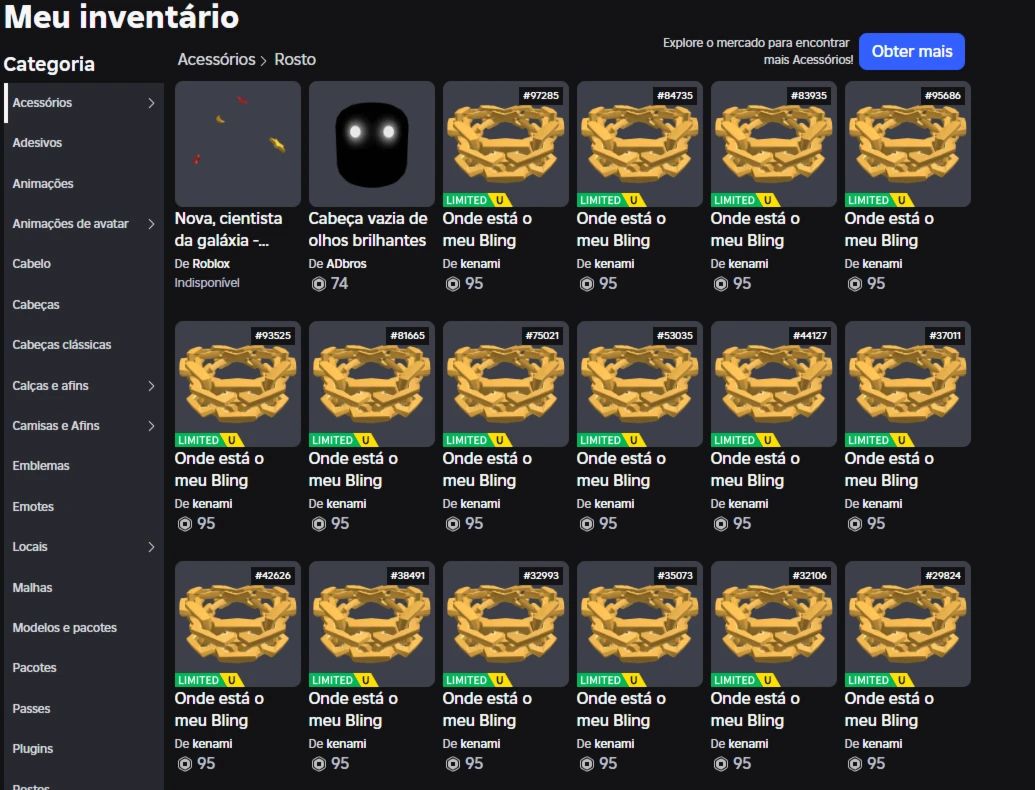Open the black glowing-eyes head thumbnail
Screen dimensions: 1035x790
[372, 144]
